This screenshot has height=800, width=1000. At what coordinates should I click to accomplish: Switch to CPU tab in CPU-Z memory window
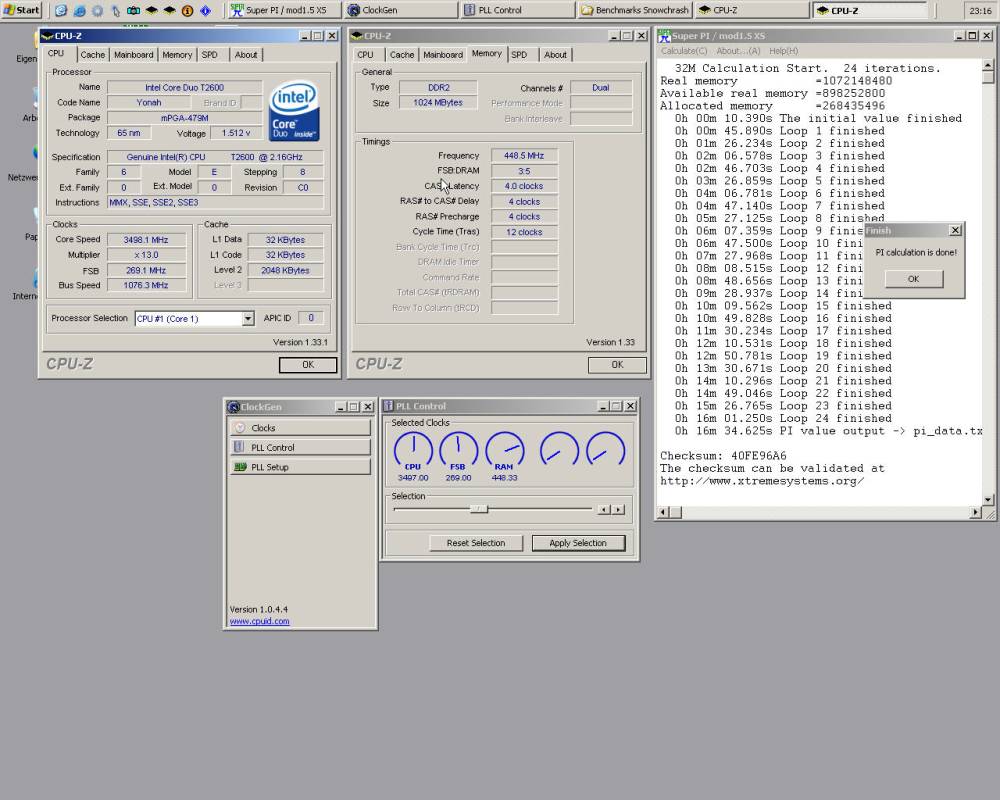(x=365, y=55)
